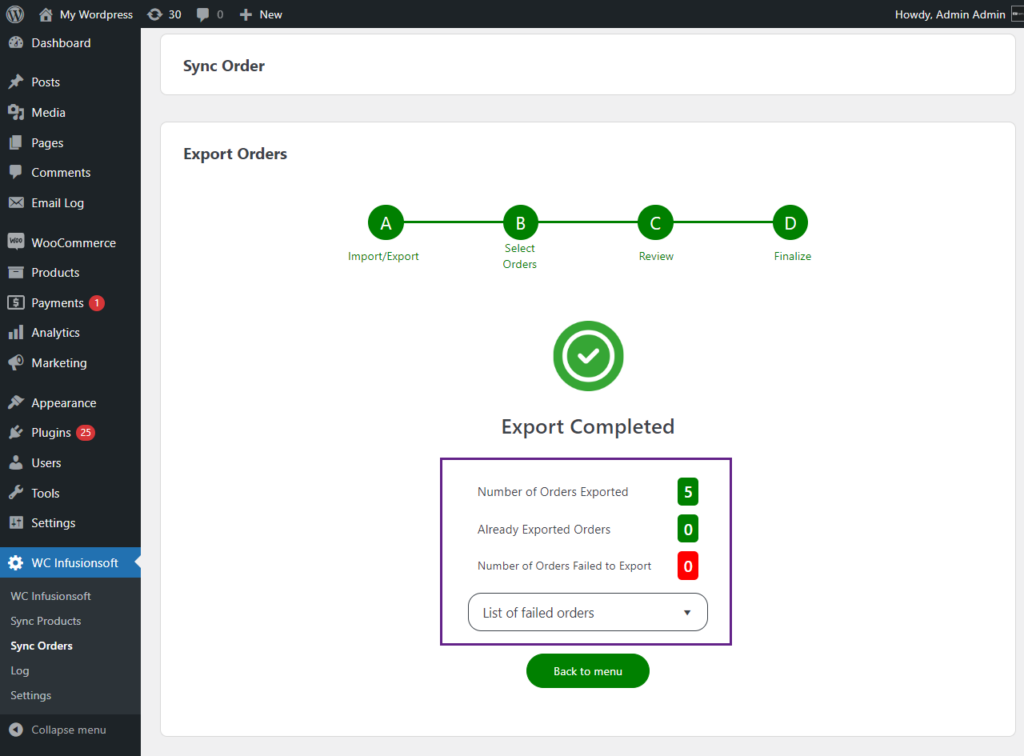Click the Export Completed title text
Image resolution: width=1024 pixels, height=756 pixels.
click(588, 426)
